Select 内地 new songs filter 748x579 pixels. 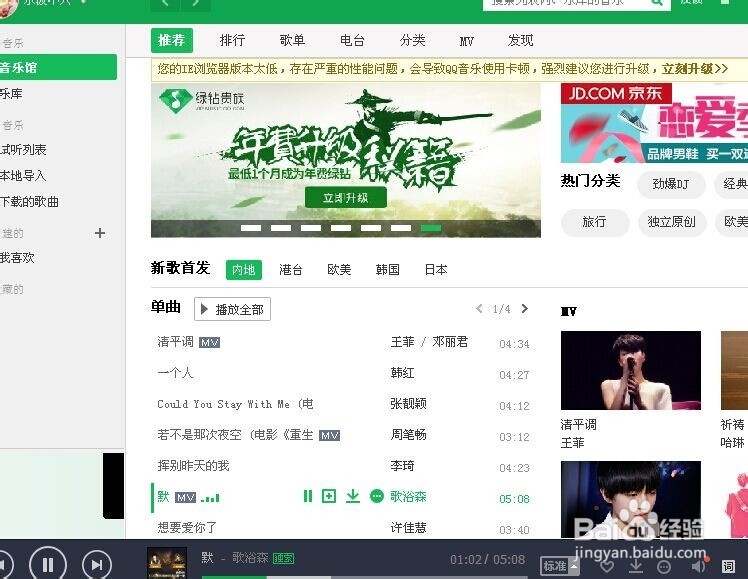pos(244,270)
